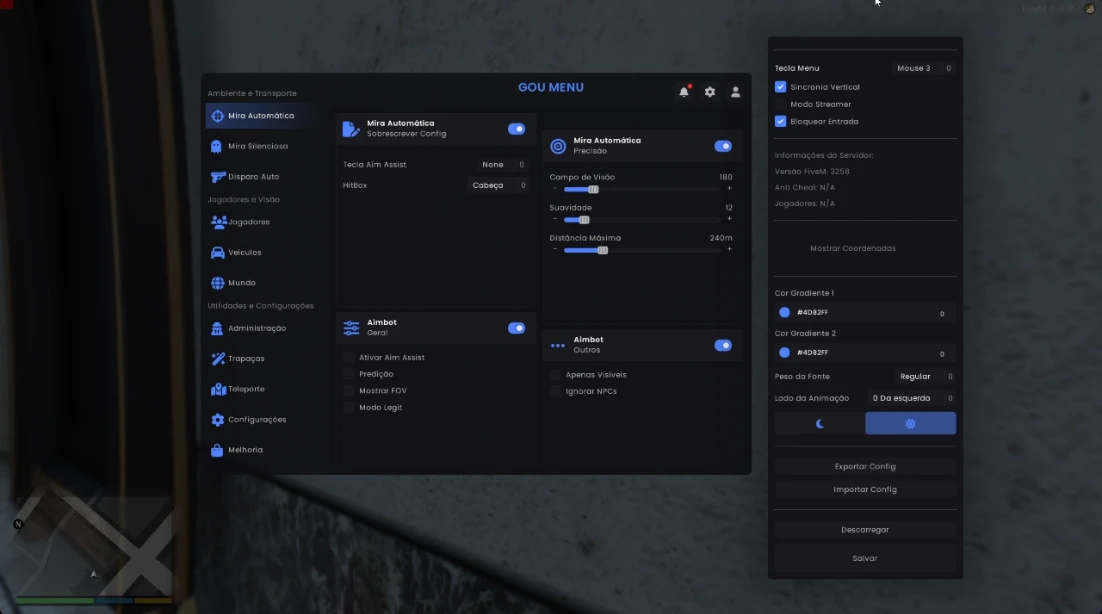The image size is (1102, 614).
Task: Click the Salvar button
Action: pos(865,558)
